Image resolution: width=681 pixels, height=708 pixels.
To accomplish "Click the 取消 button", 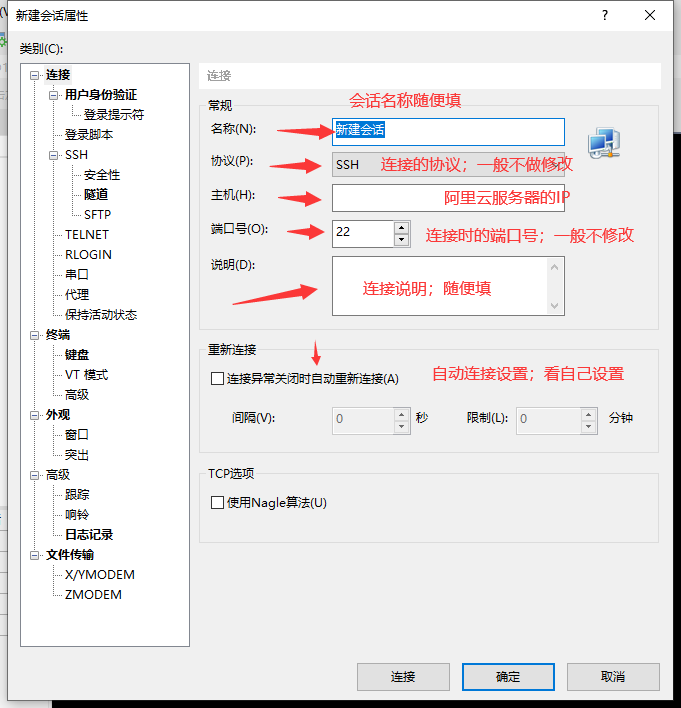I will [613, 676].
